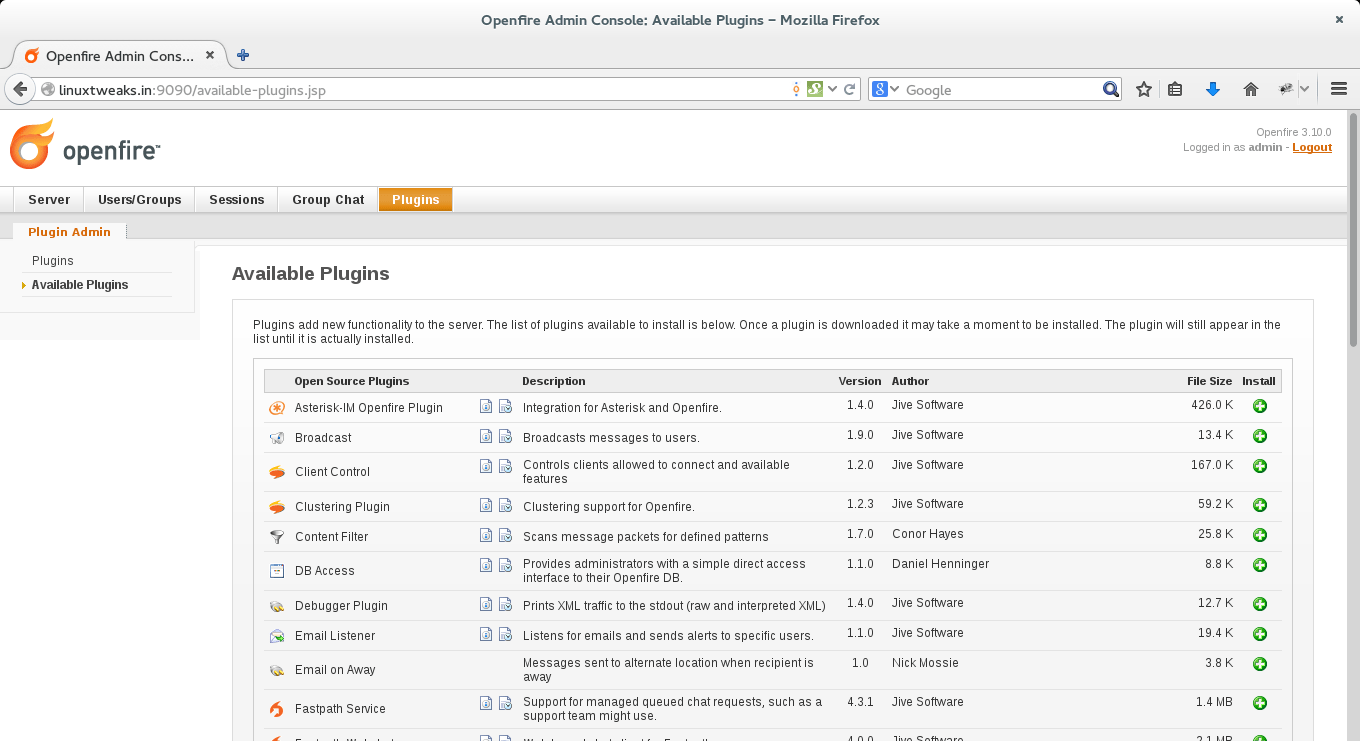Image resolution: width=1360 pixels, height=741 pixels.
Task: Install the Client Control plugin
Action: pos(1260,467)
